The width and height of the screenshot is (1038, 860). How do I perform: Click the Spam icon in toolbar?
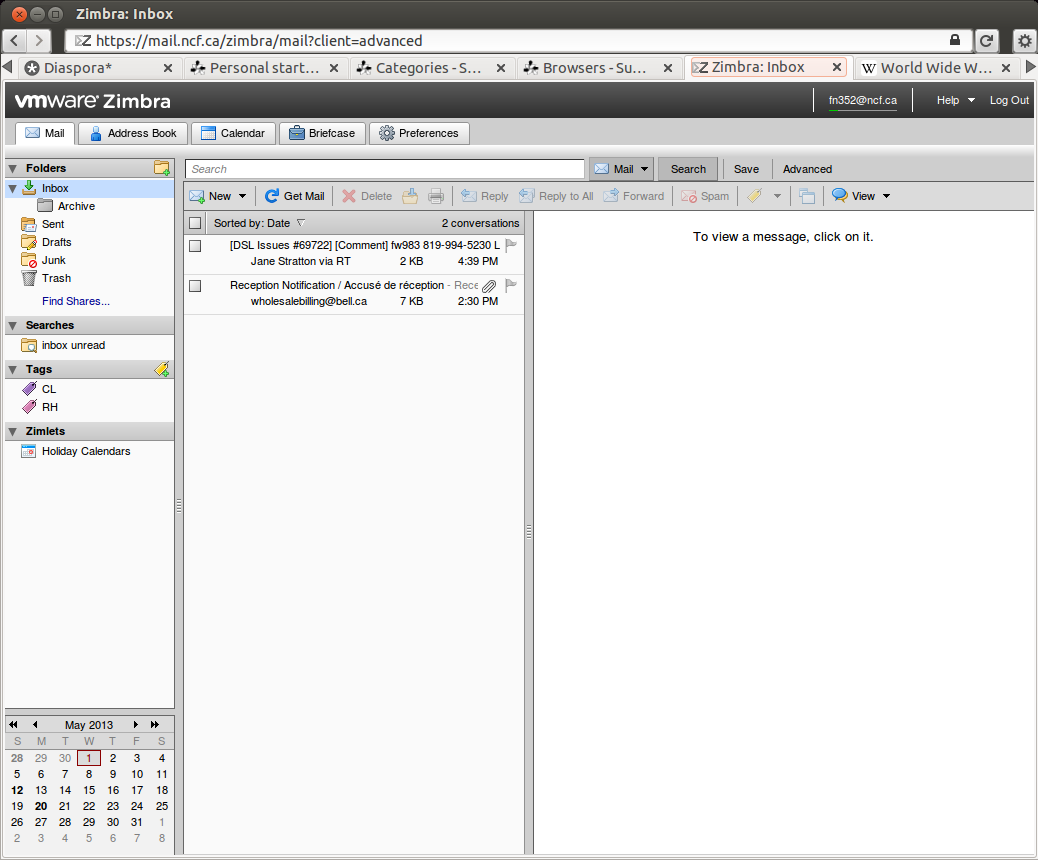click(x=688, y=196)
